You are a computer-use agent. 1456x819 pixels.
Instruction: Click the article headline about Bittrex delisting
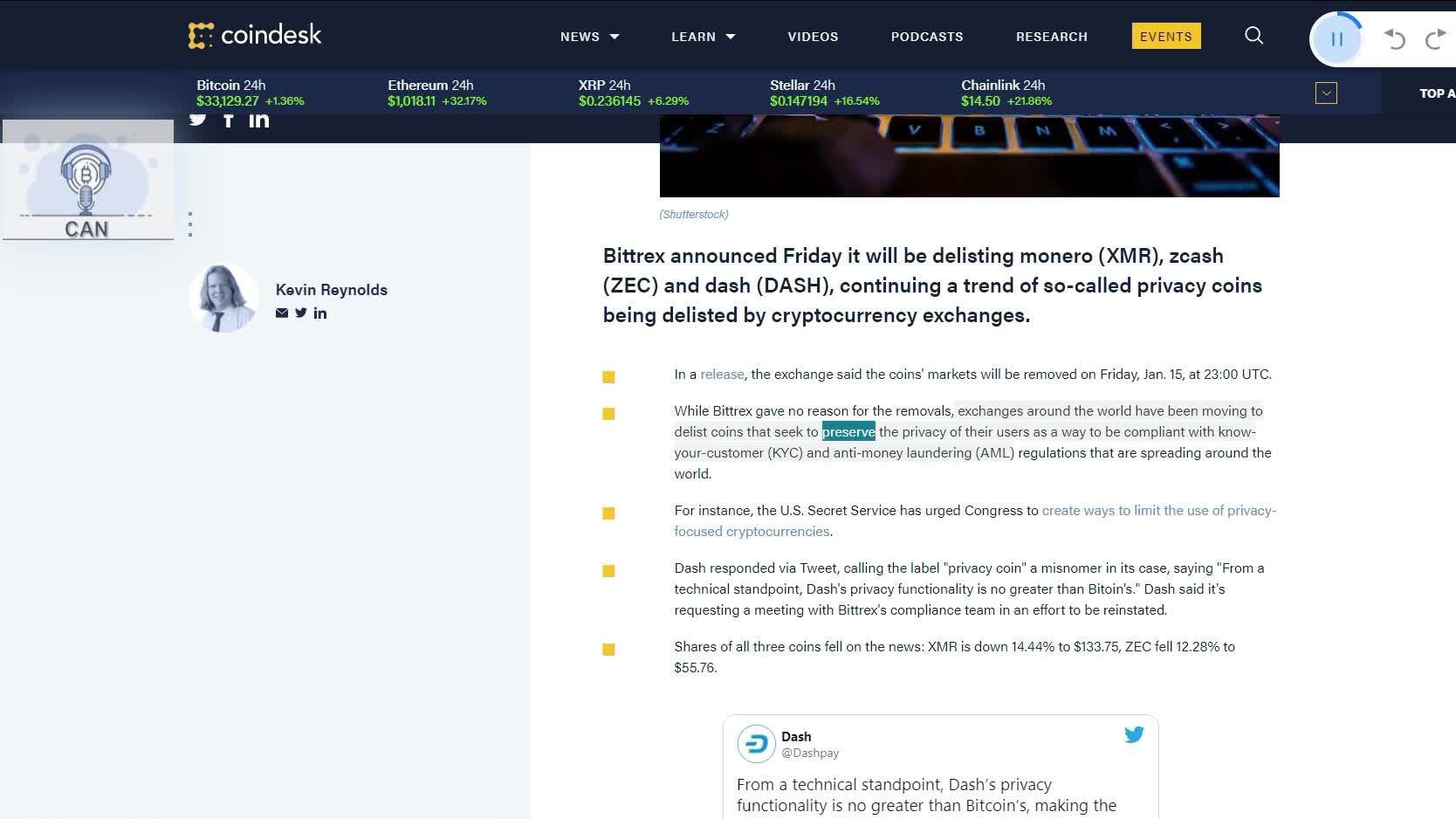932,286
